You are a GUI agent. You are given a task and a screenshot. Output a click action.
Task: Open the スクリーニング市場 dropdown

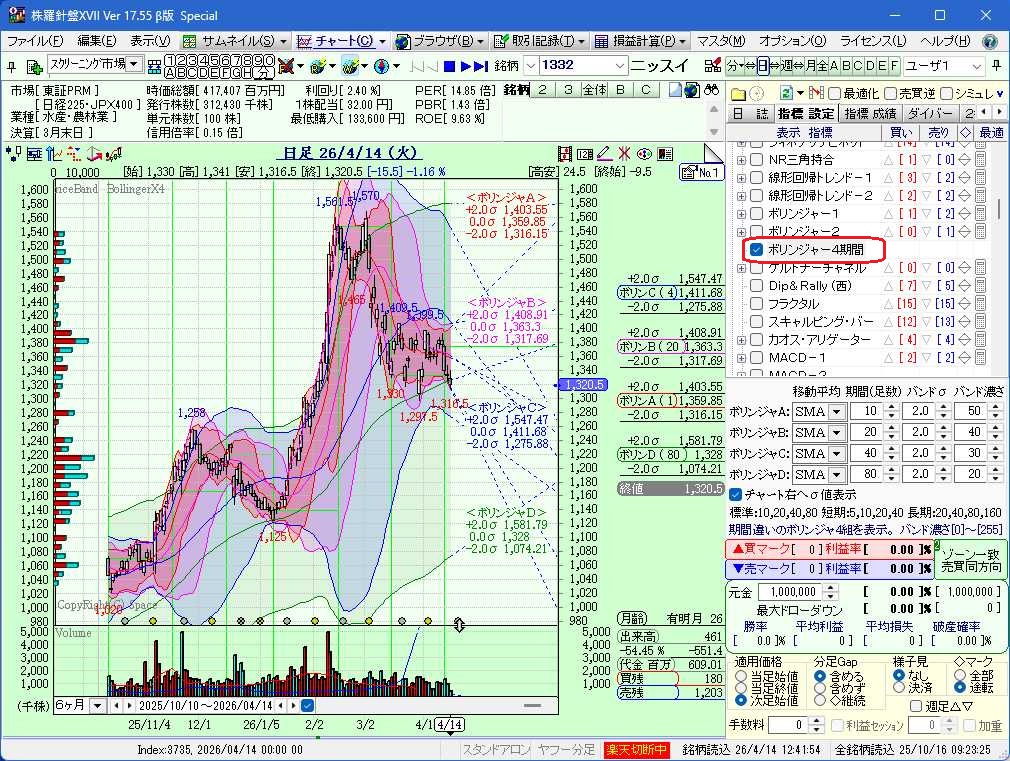(x=133, y=65)
